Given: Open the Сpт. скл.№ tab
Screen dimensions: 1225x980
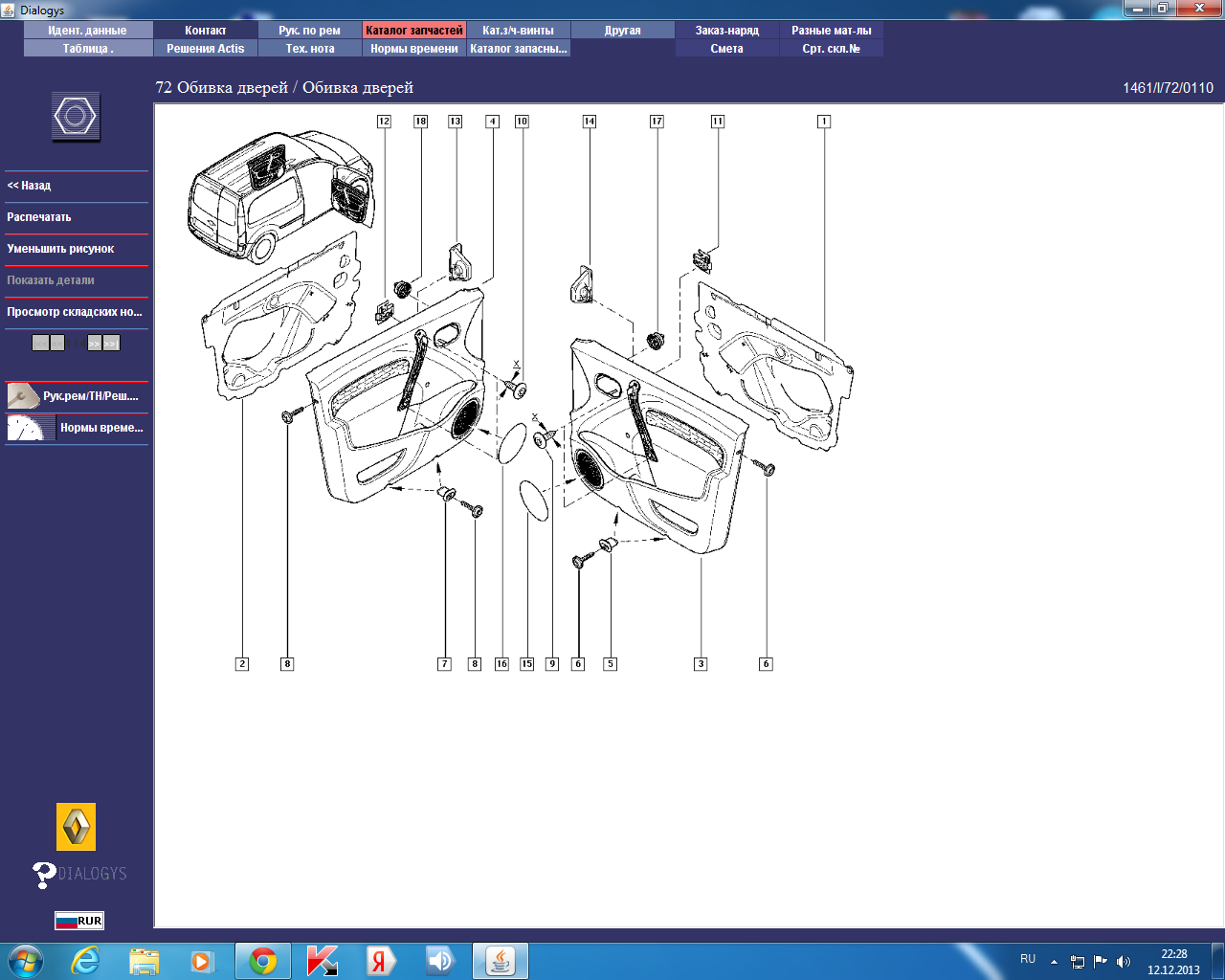Looking at the screenshot, I should click(x=832, y=49).
